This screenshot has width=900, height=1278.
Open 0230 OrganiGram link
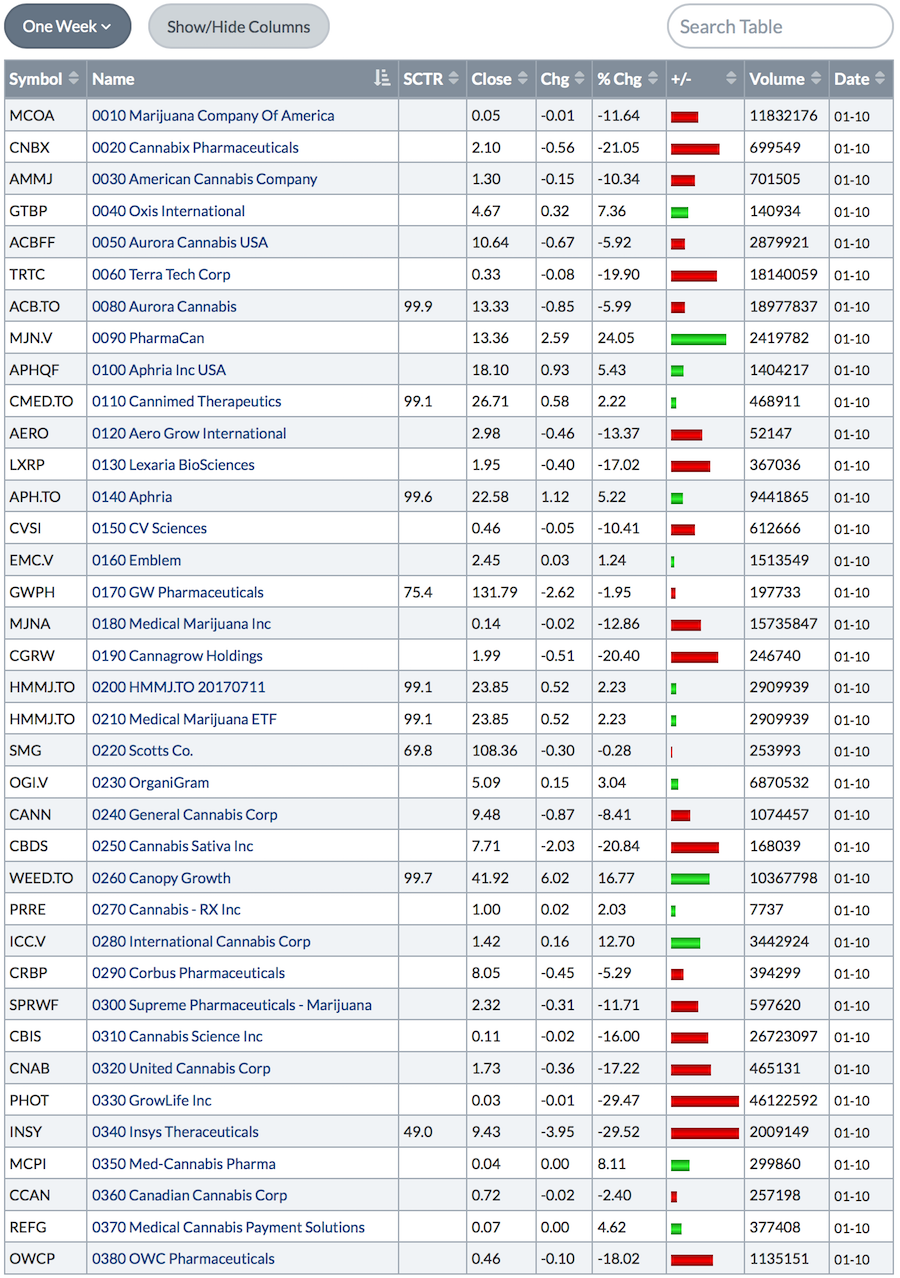(150, 783)
